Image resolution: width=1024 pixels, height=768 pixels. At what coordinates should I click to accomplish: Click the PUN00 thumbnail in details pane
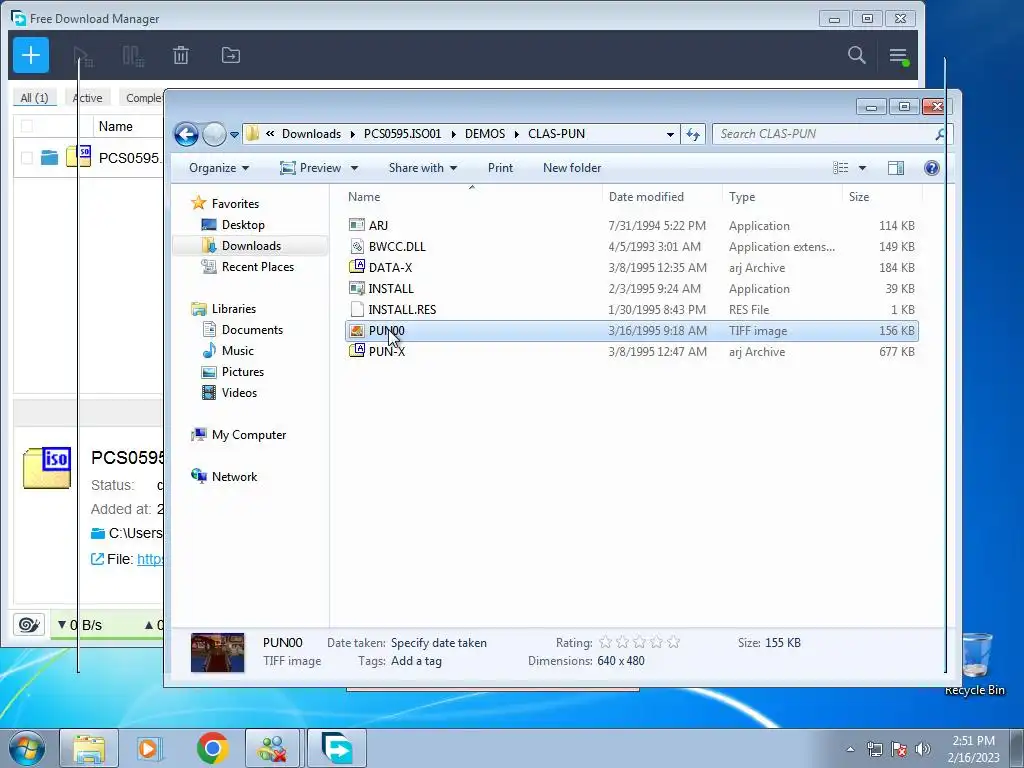pyautogui.click(x=217, y=652)
